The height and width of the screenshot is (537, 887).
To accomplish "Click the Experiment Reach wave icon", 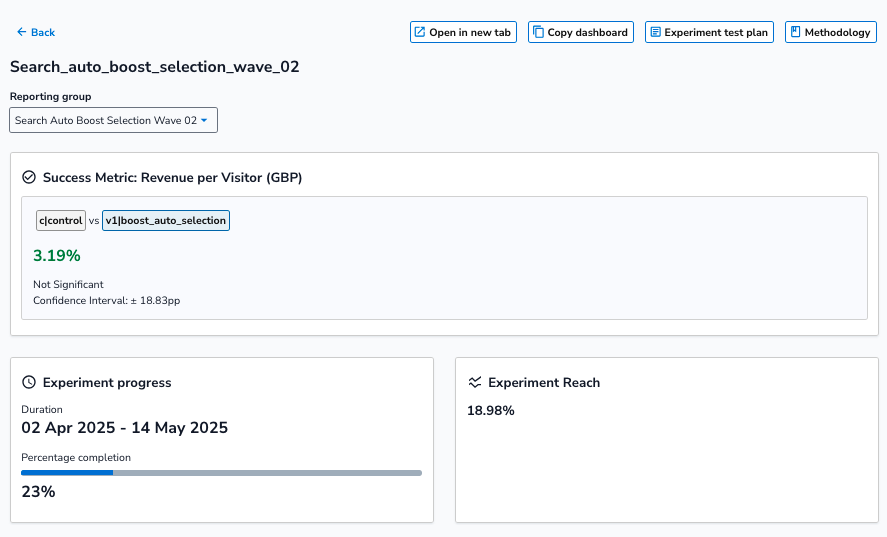I will click(x=475, y=382).
